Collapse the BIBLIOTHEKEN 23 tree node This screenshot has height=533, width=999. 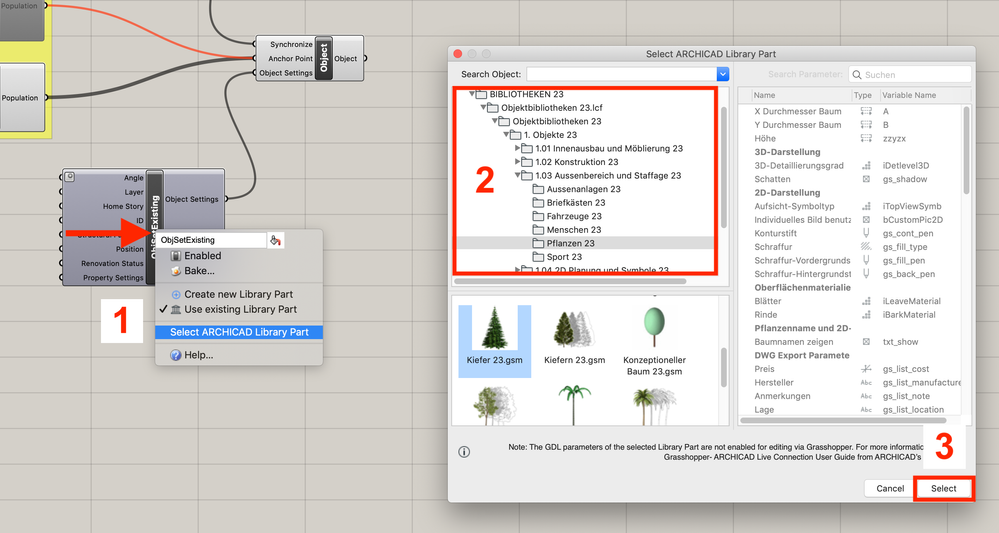[x=473, y=94]
